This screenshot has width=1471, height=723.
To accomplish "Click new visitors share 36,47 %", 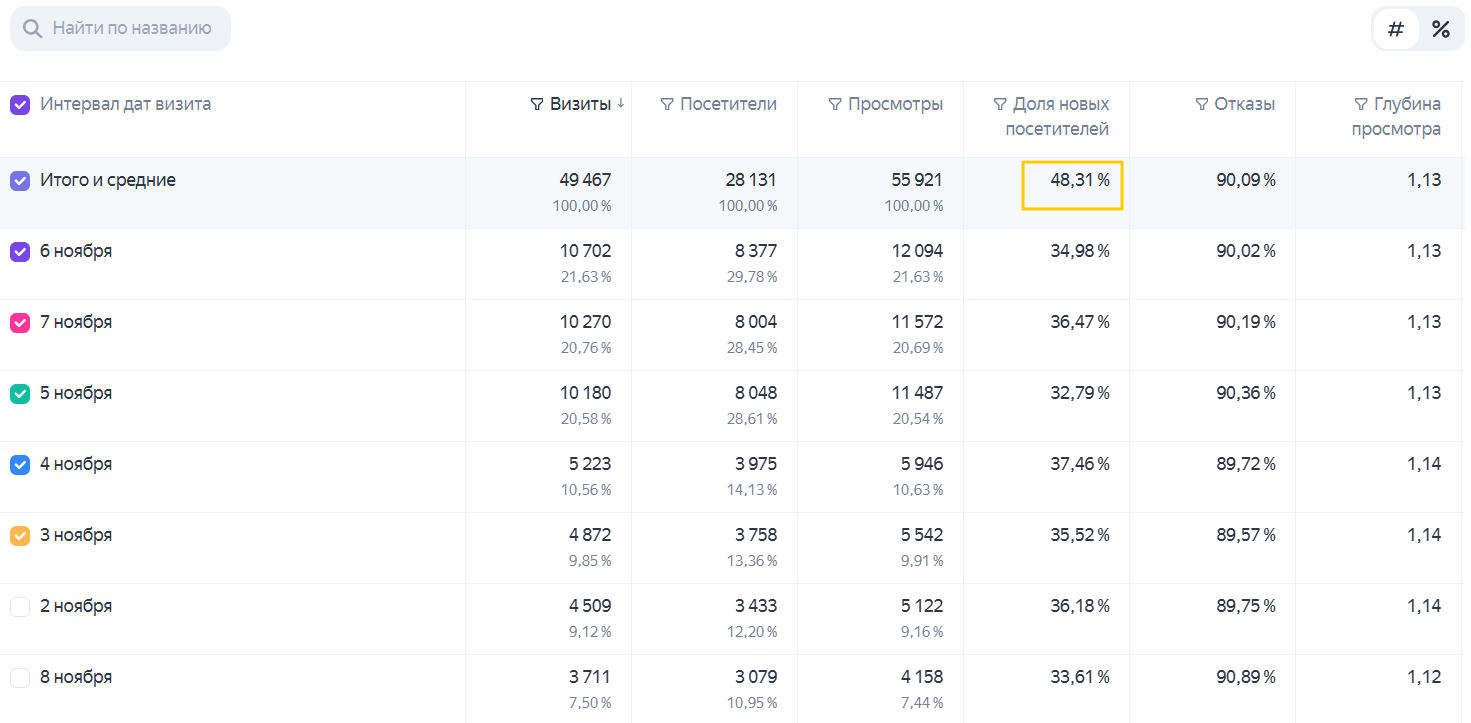I will coord(1080,322).
